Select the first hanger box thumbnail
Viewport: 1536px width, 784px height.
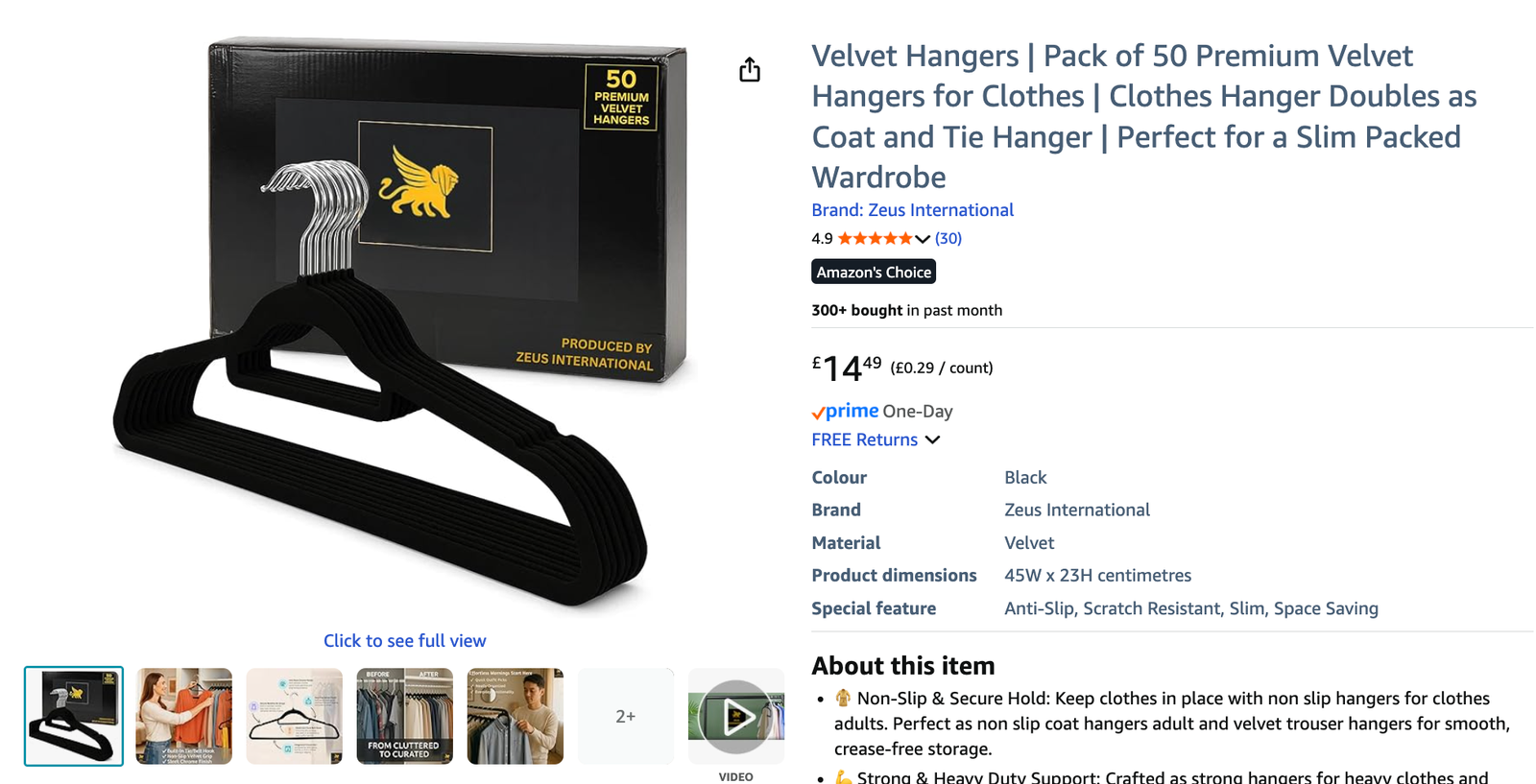74,717
